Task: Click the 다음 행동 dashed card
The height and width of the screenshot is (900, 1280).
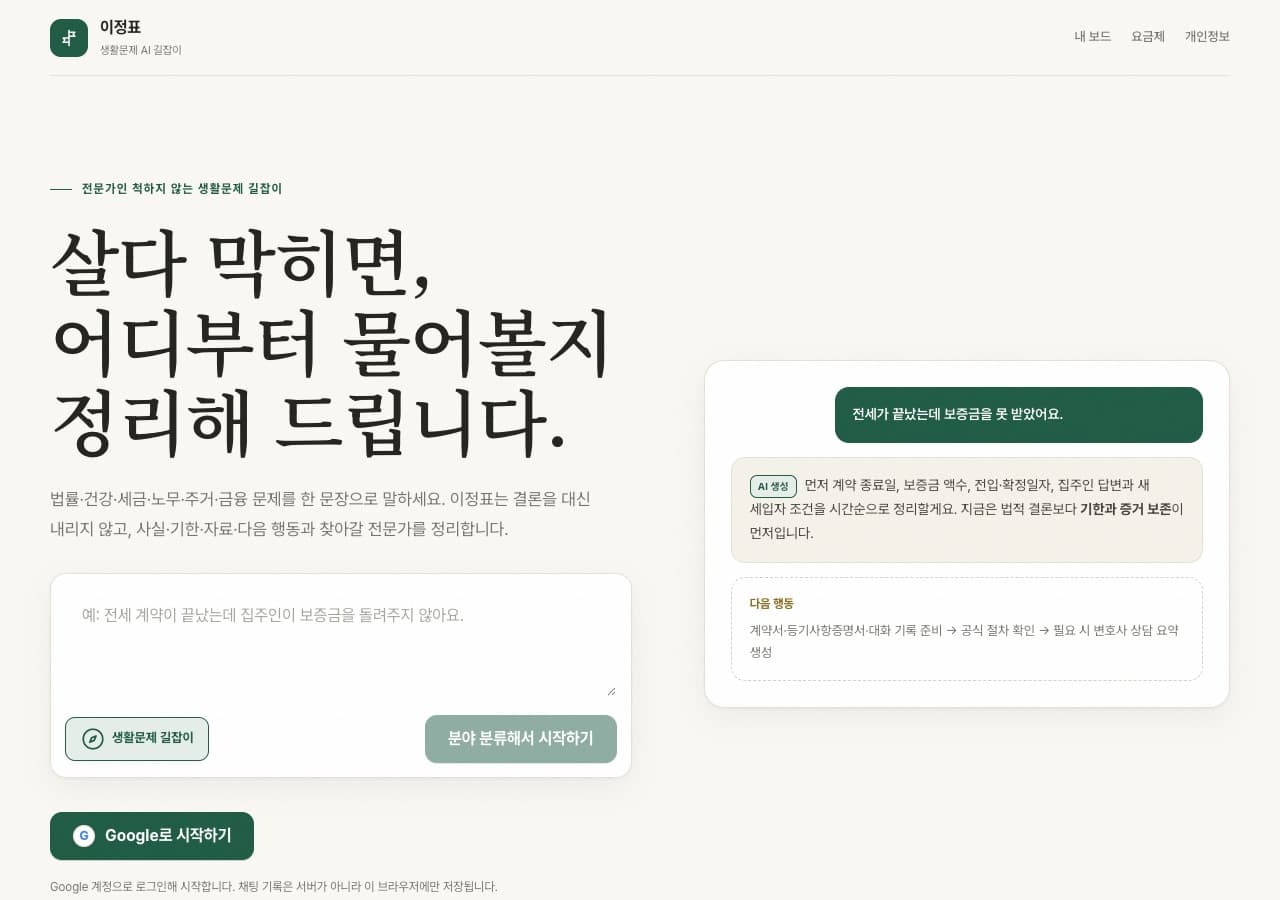Action: click(967, 629)
